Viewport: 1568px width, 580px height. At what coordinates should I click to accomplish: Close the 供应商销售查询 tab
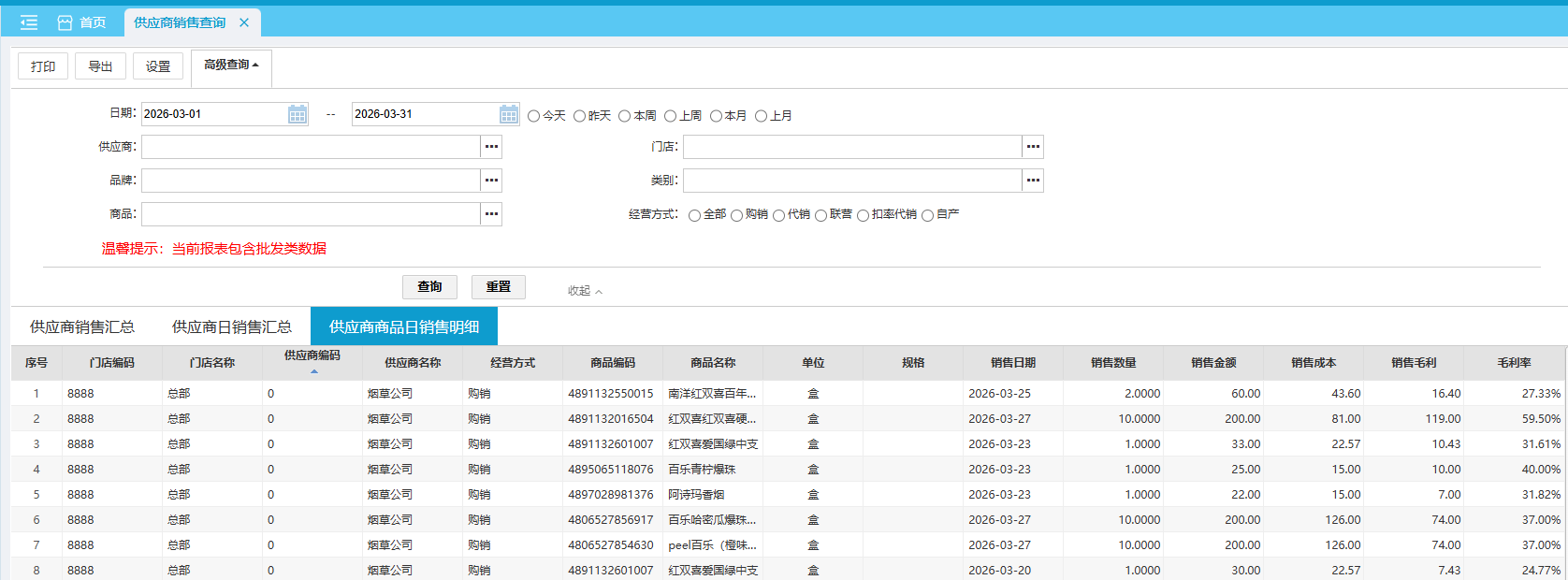[x=244, y=22]
